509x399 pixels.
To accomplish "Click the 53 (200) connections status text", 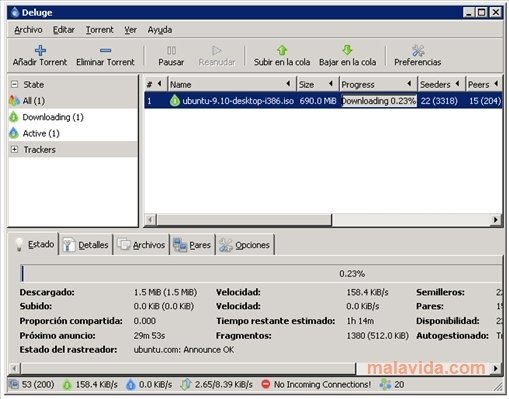I will [x=38, y=384].
